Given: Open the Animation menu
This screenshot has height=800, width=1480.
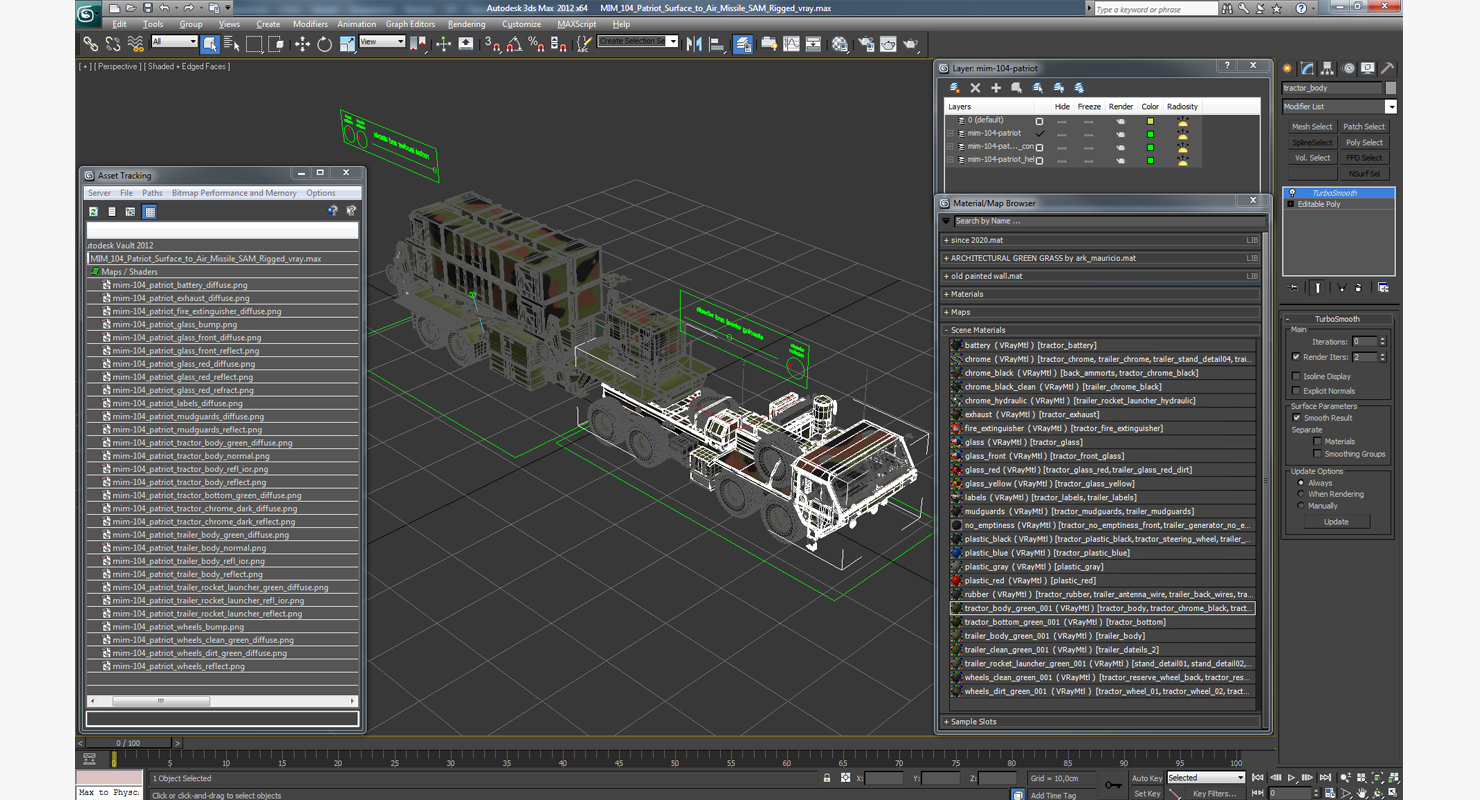Looking at the screenshot, I should (356, 24).
